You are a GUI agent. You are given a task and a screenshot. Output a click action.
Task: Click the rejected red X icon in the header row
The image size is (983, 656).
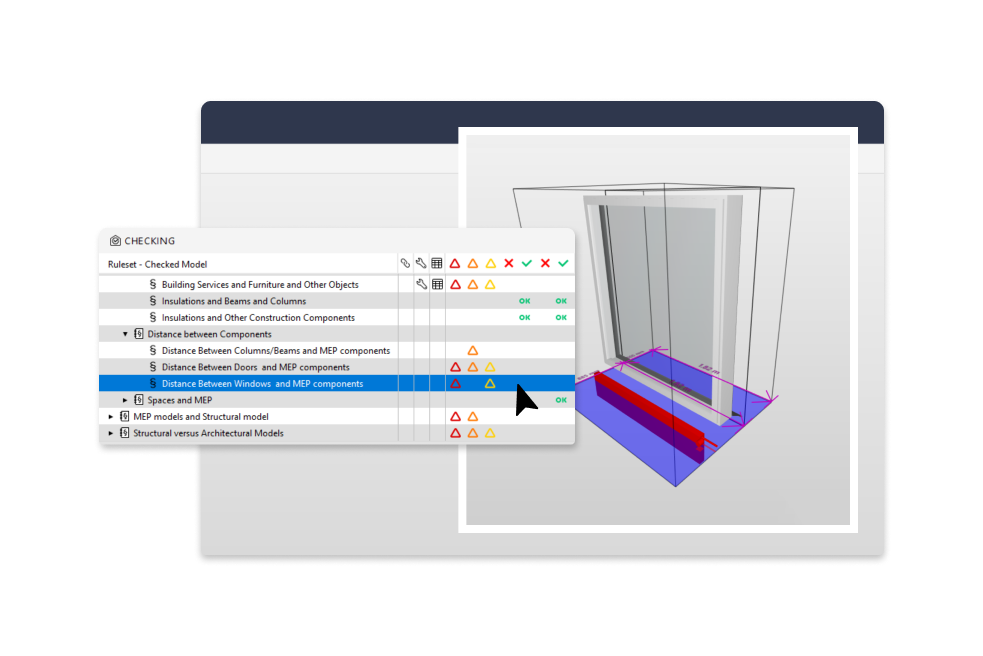click(x=508, y=263)
